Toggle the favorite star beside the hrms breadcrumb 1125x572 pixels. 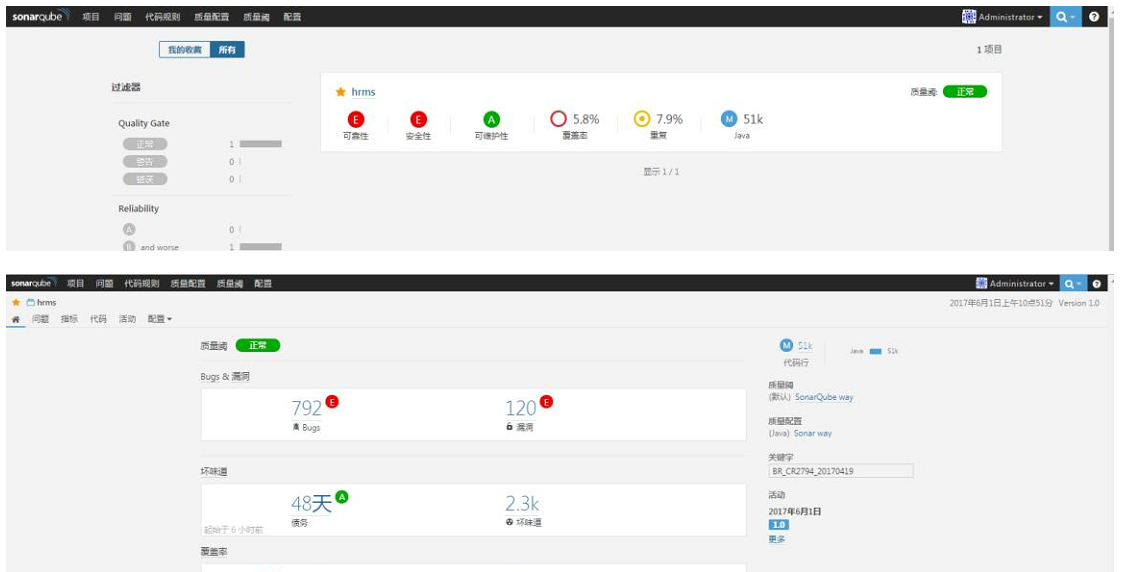[16, 302]
